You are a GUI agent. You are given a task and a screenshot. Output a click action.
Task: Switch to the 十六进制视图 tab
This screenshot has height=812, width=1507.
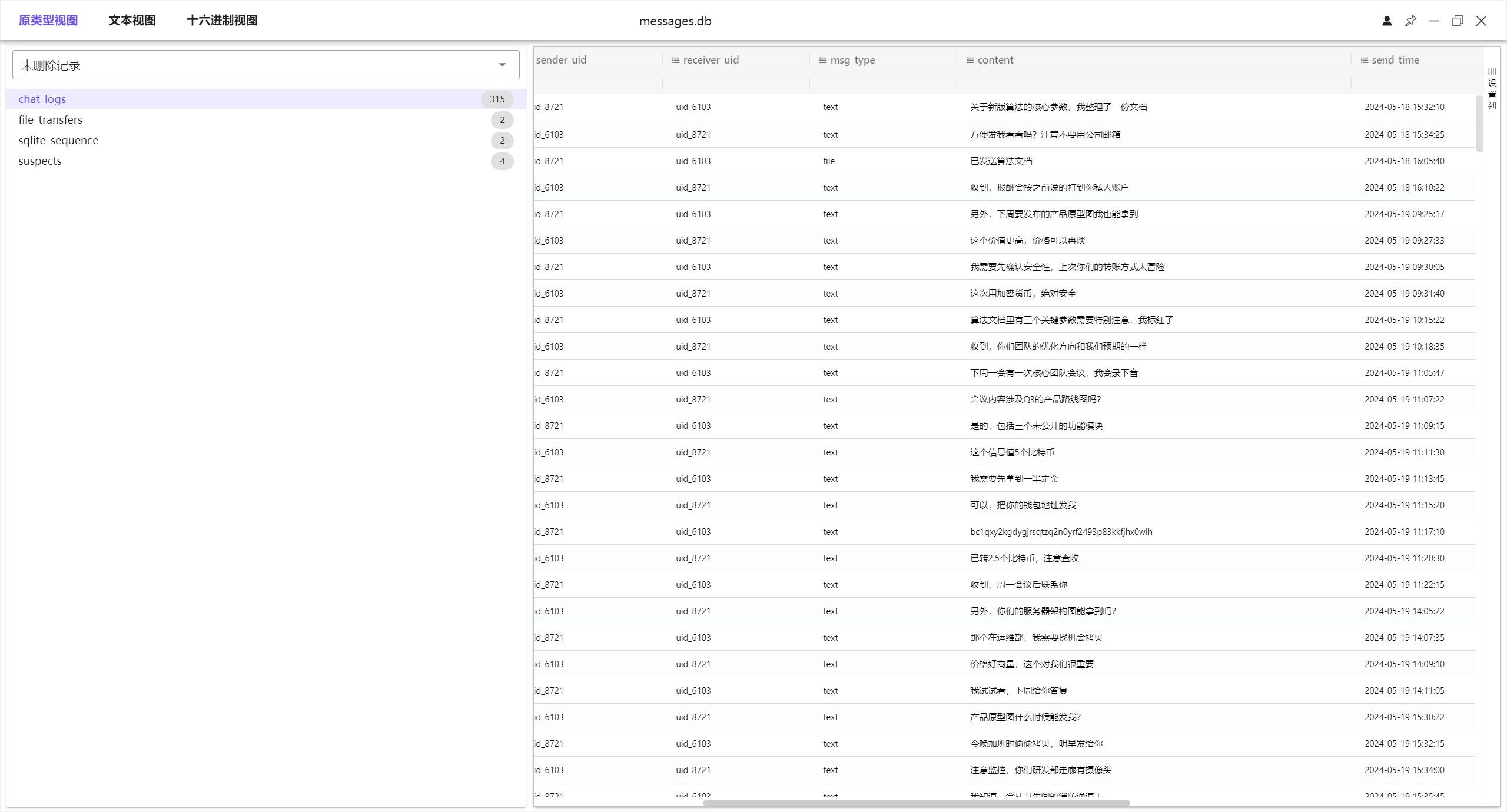pyautogui.click(x=222, y=21)
